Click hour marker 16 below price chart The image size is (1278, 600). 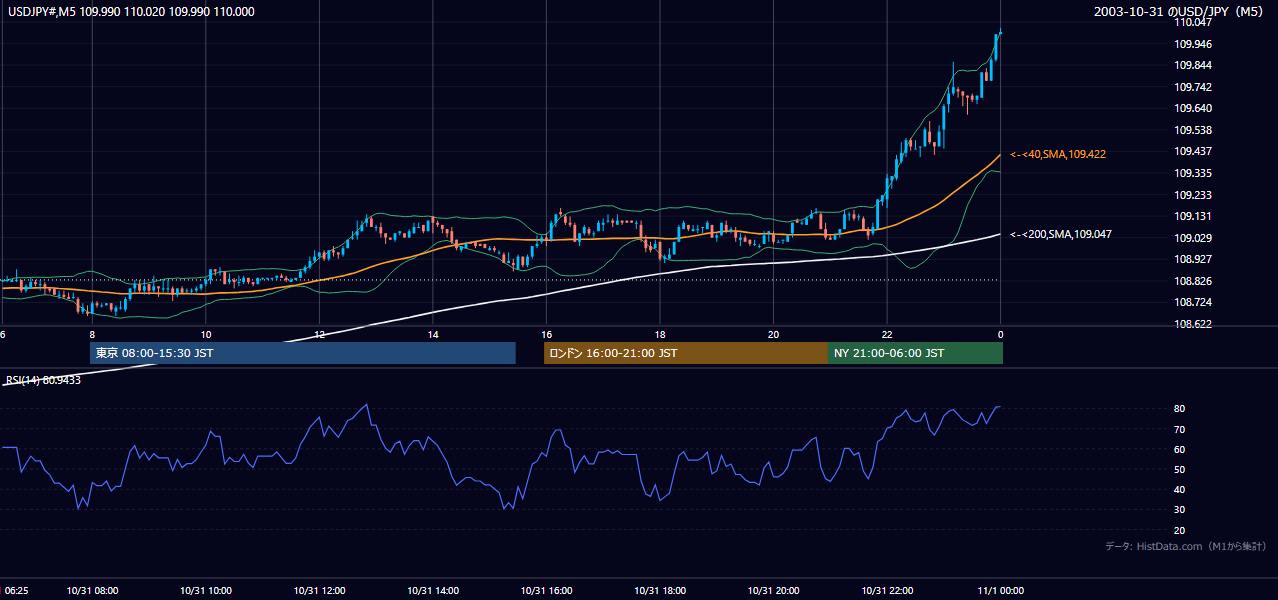click(546, 334)
